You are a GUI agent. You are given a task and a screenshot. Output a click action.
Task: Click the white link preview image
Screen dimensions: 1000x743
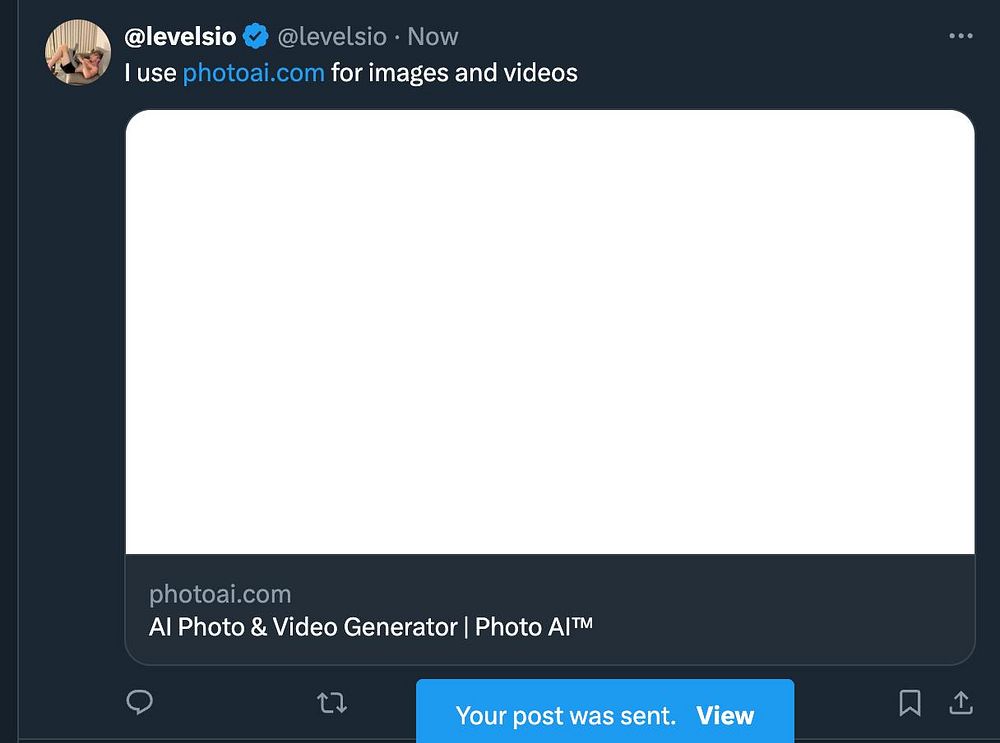[x=549, y=331]
